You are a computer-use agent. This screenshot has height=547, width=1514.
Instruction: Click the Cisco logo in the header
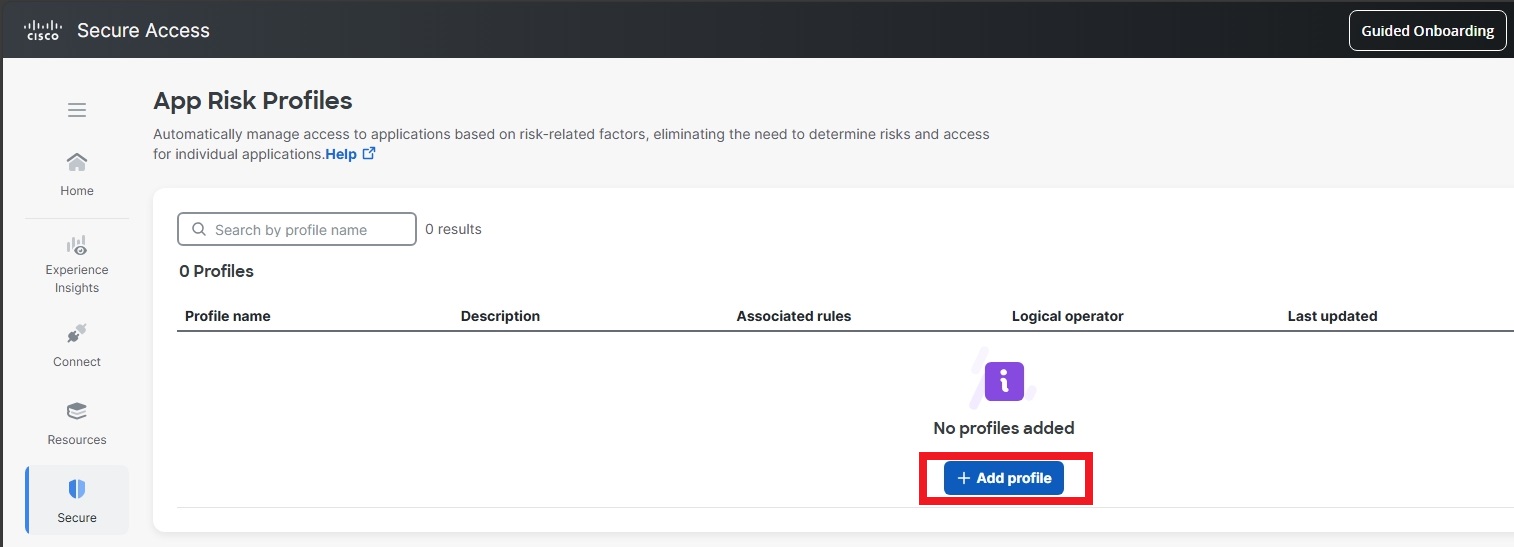click(x=42, y=30)
